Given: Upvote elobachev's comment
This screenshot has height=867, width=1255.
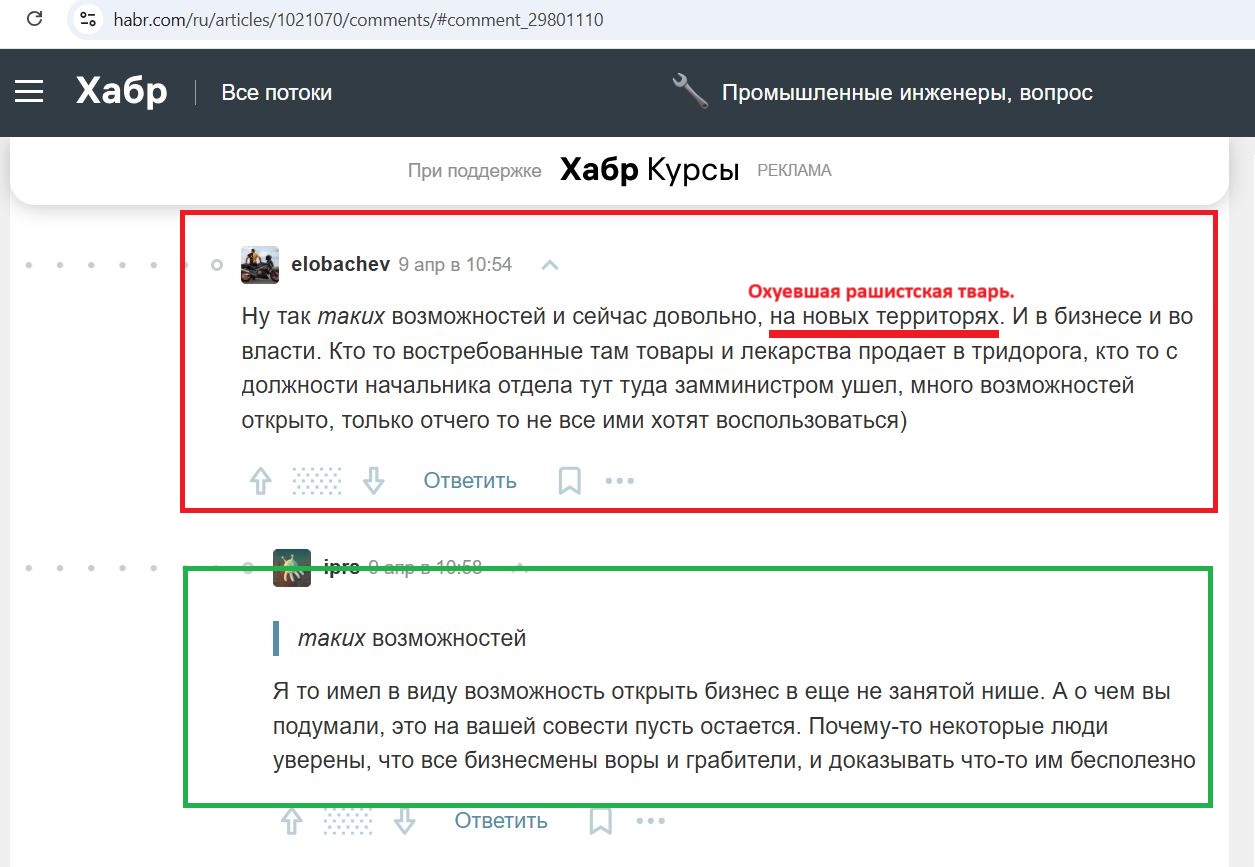Looking at the screenshot, I should point(260,481).
